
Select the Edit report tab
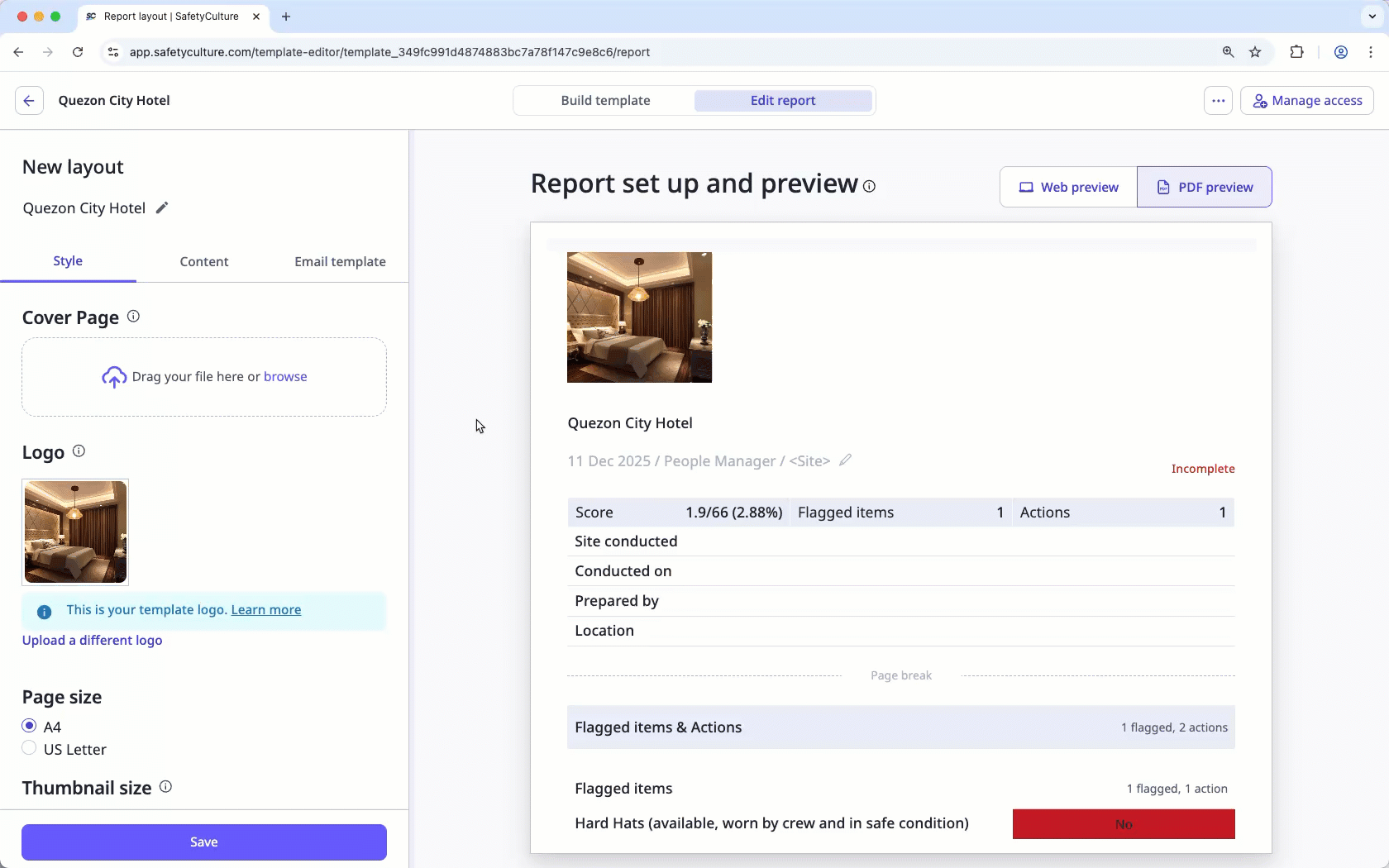pyautogui.click(x=783, y=101)
